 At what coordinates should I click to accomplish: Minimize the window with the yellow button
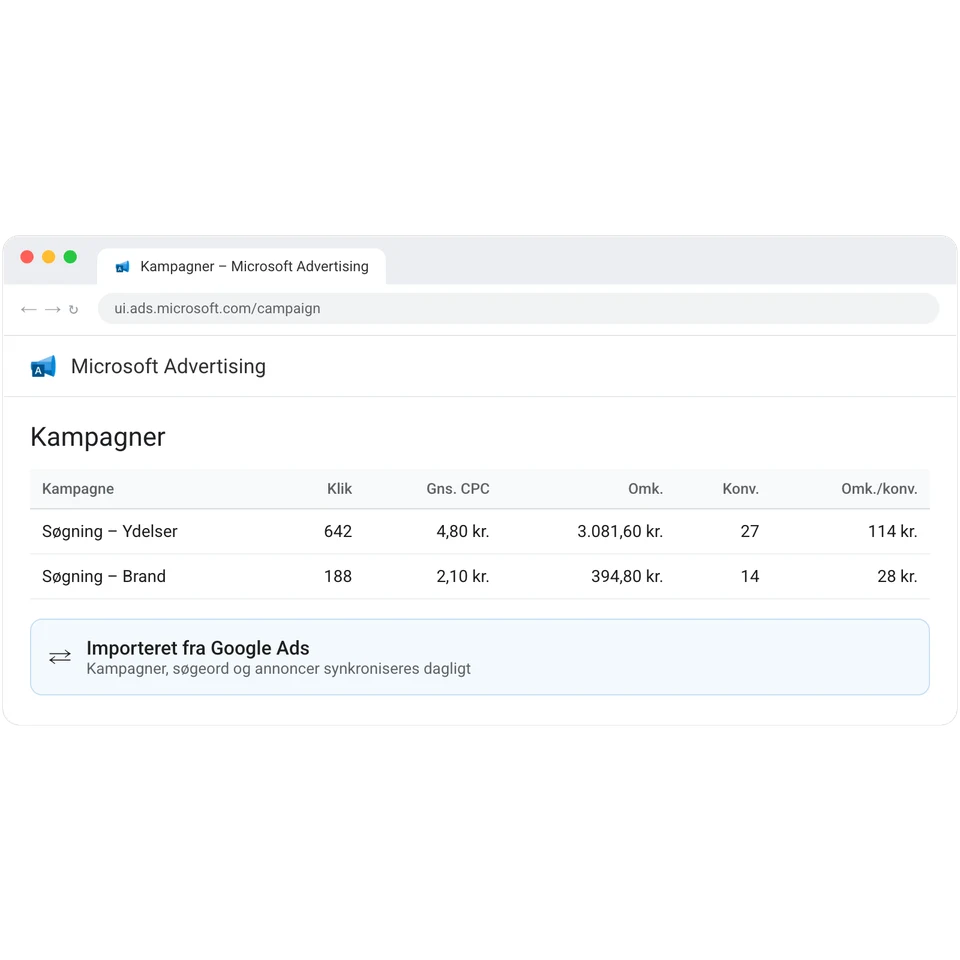[x=48, y=257]
